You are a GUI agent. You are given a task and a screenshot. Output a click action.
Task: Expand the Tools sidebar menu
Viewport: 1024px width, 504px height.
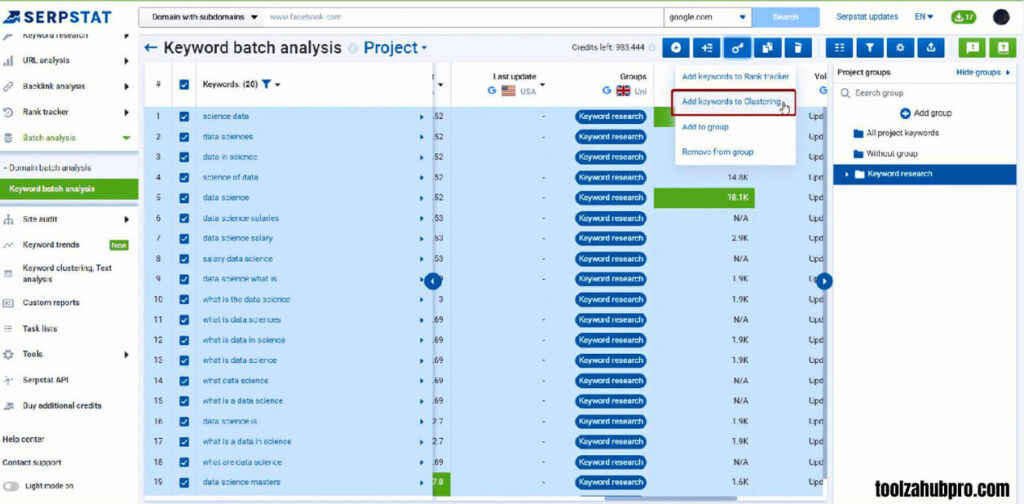click(x=126, y=354)
